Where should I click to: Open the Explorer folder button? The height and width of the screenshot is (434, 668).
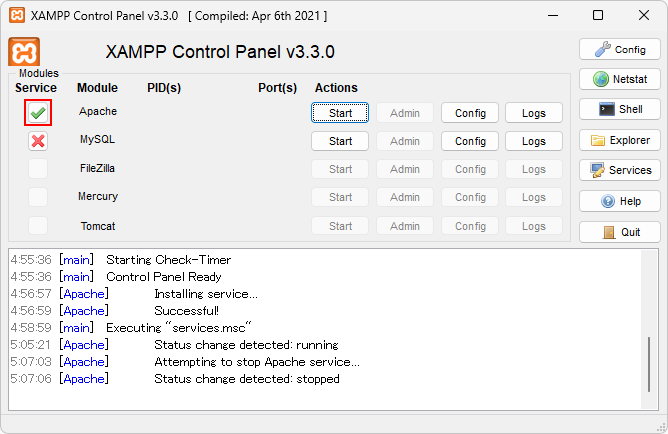tap(620, 140)
